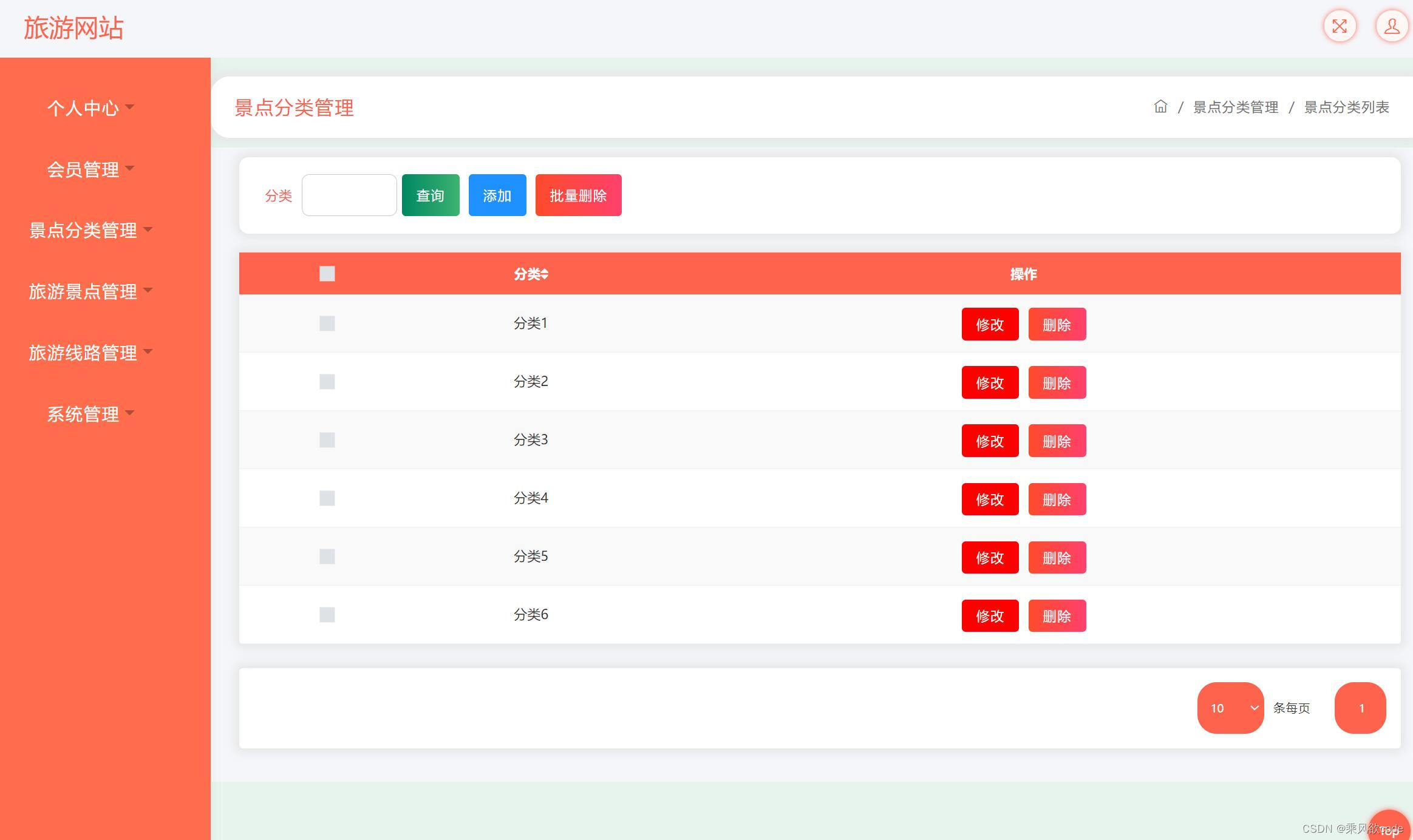Click the home breadcrumb icon

click(1160, 107)
